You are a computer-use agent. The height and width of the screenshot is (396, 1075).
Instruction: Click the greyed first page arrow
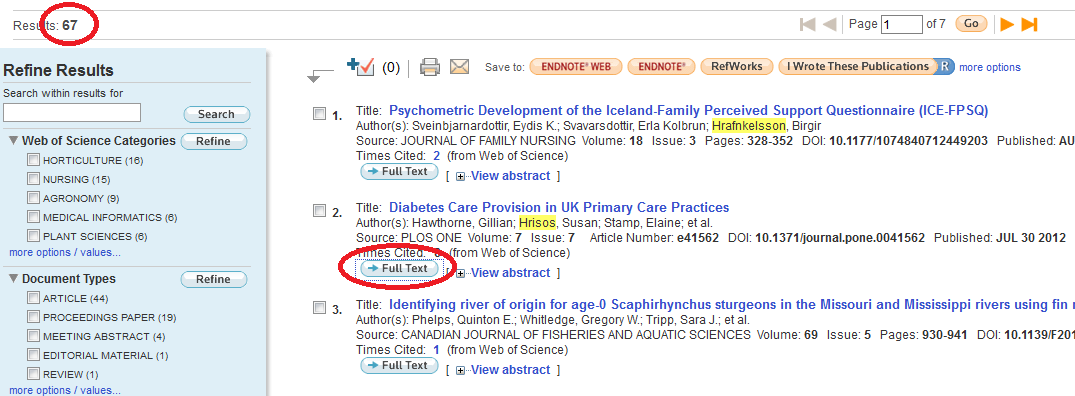[x=807, y=25]
